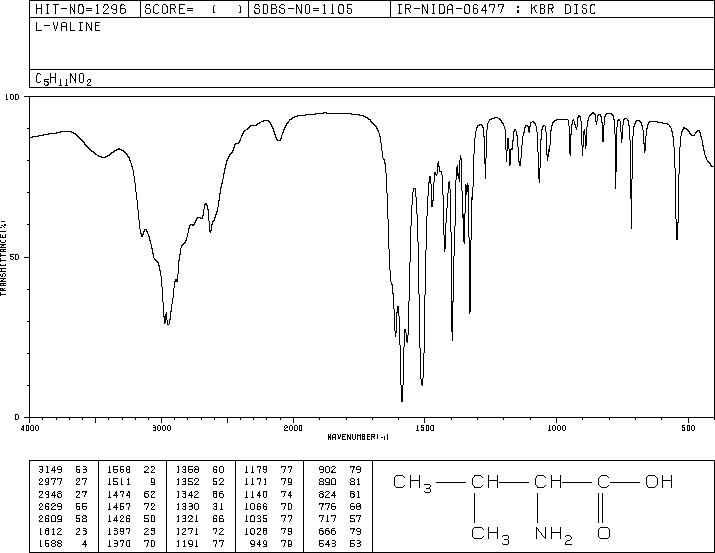Select peak table entry 1370
This screenshot has width=715, height=553.
tap(119, 544)
